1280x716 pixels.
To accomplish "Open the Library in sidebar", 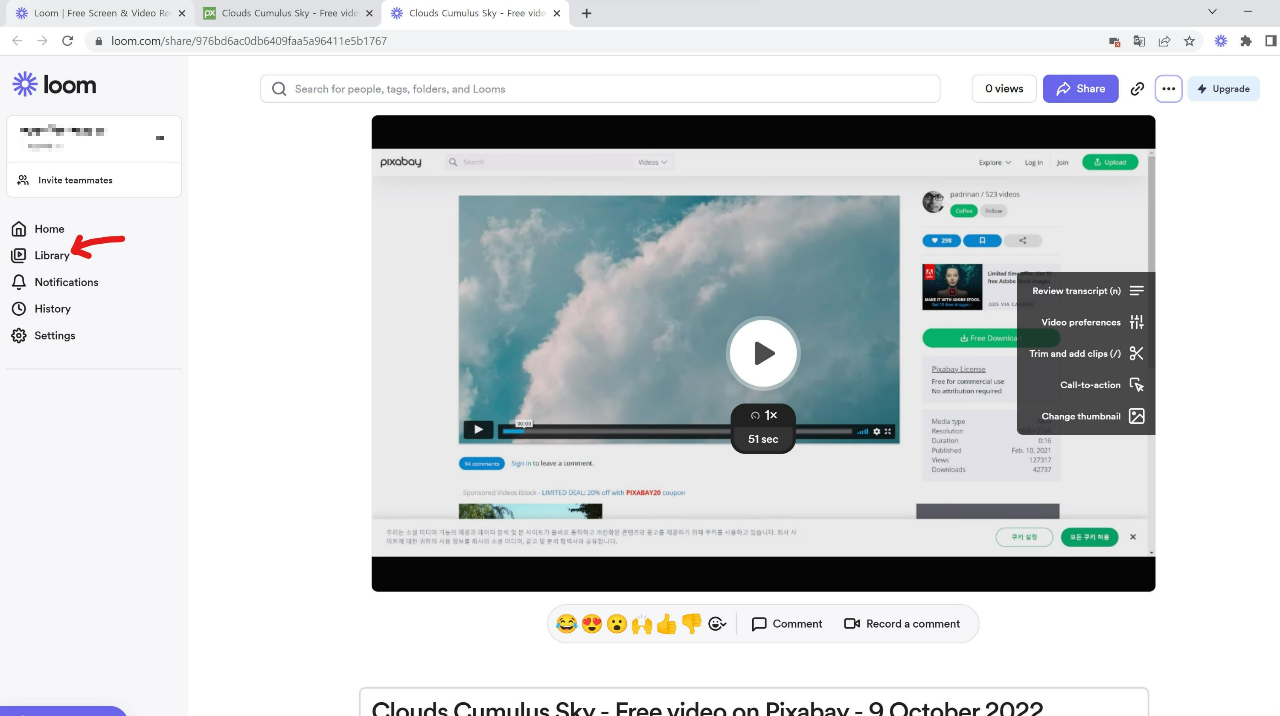I will point(41,255).
